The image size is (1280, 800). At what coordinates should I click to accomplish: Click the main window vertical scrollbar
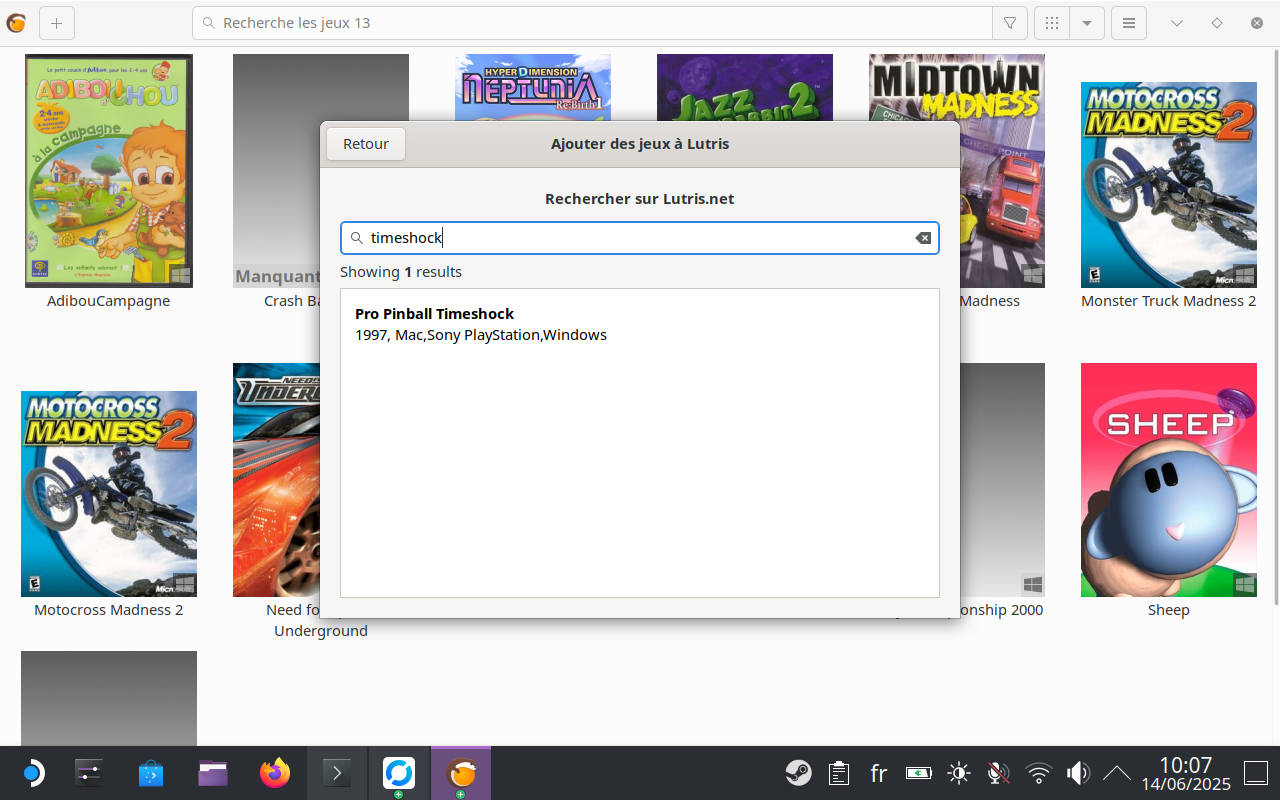[1275, 325]
